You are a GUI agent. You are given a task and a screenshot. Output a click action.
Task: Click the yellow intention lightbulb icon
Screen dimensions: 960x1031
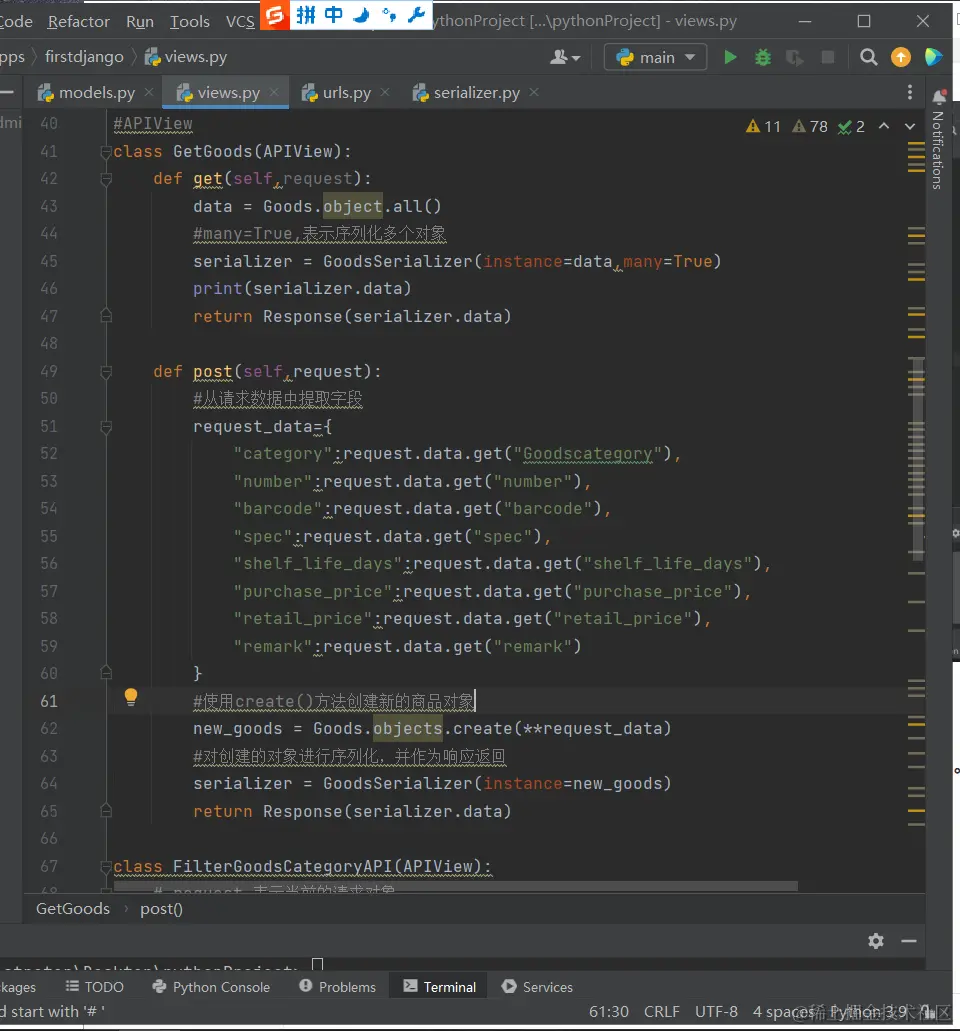pyautogui.click(x=130, y=698)
